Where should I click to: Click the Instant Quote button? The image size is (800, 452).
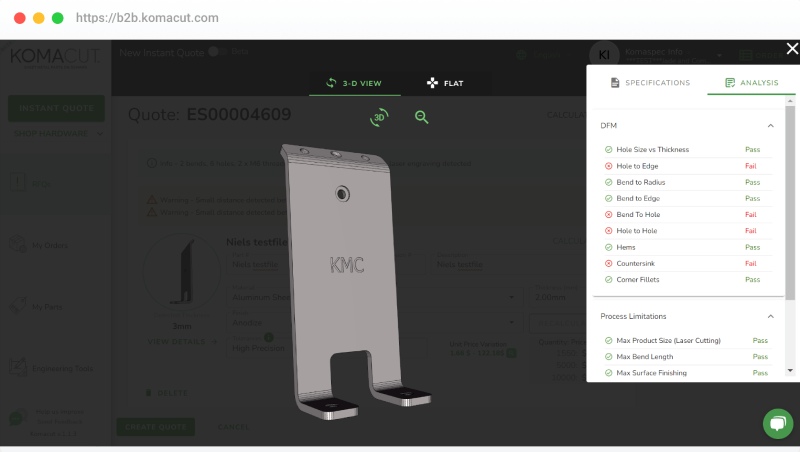tap(56, 108)
